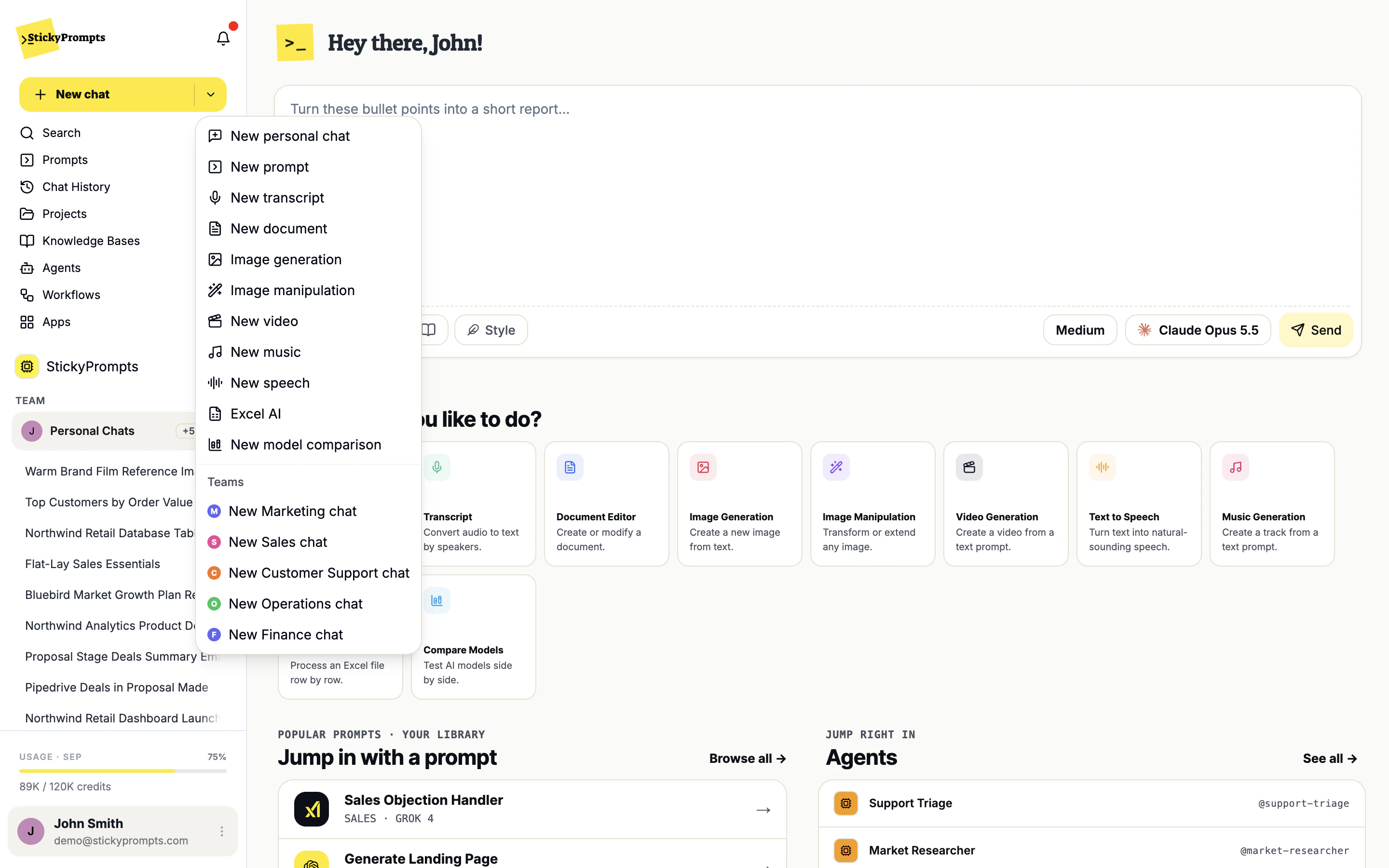This screenshot has height=868, width=1389.
Task: Open the notifications bell
Action: [x=223, y=38]
